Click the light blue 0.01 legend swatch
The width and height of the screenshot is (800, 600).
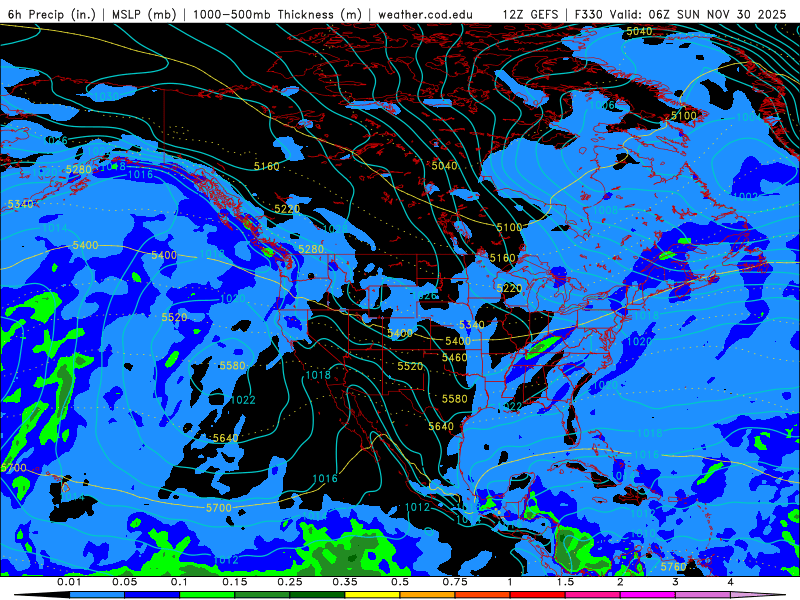pos(97,595)
